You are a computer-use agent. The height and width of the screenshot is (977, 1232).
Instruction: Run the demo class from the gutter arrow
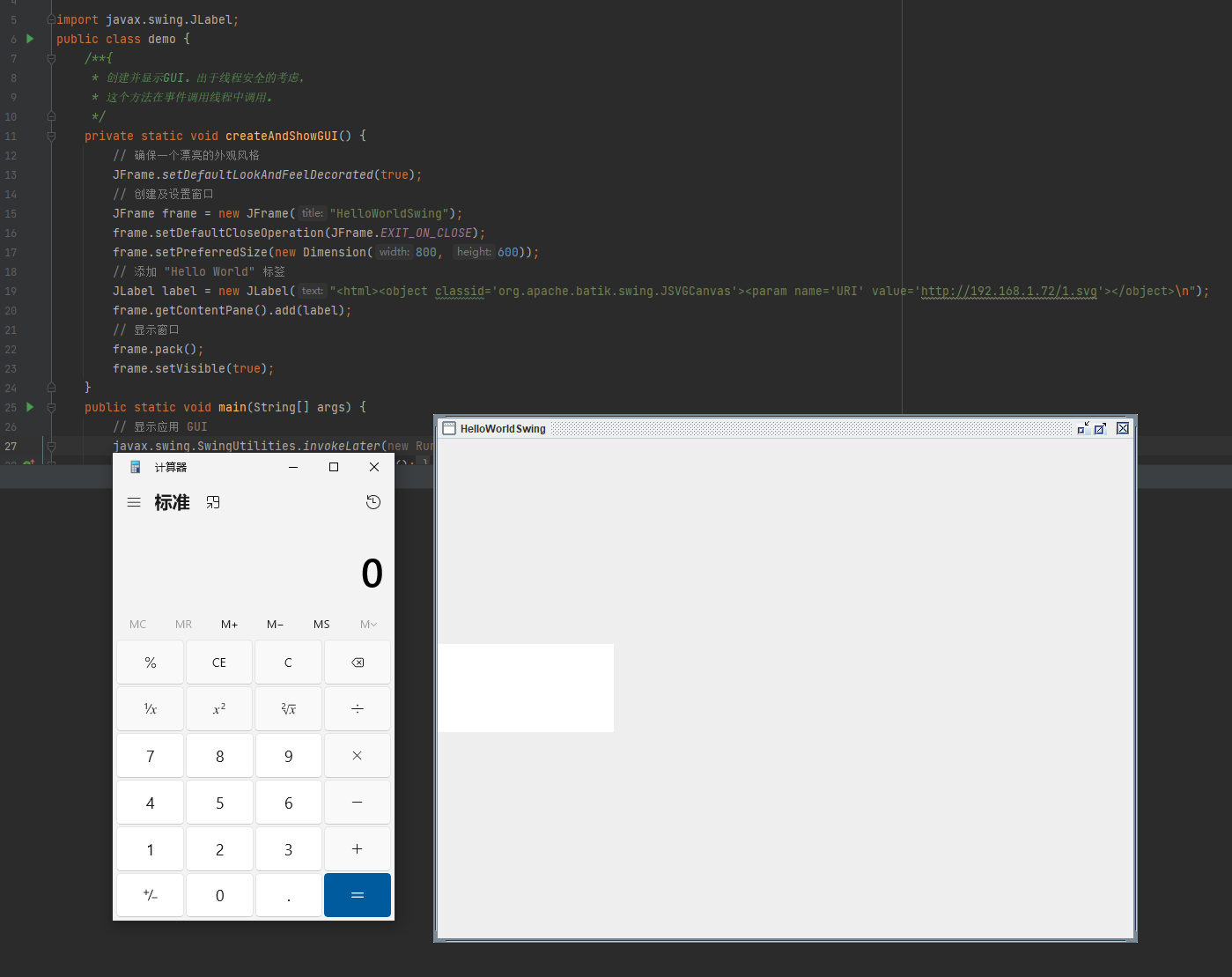pos(30,39)
